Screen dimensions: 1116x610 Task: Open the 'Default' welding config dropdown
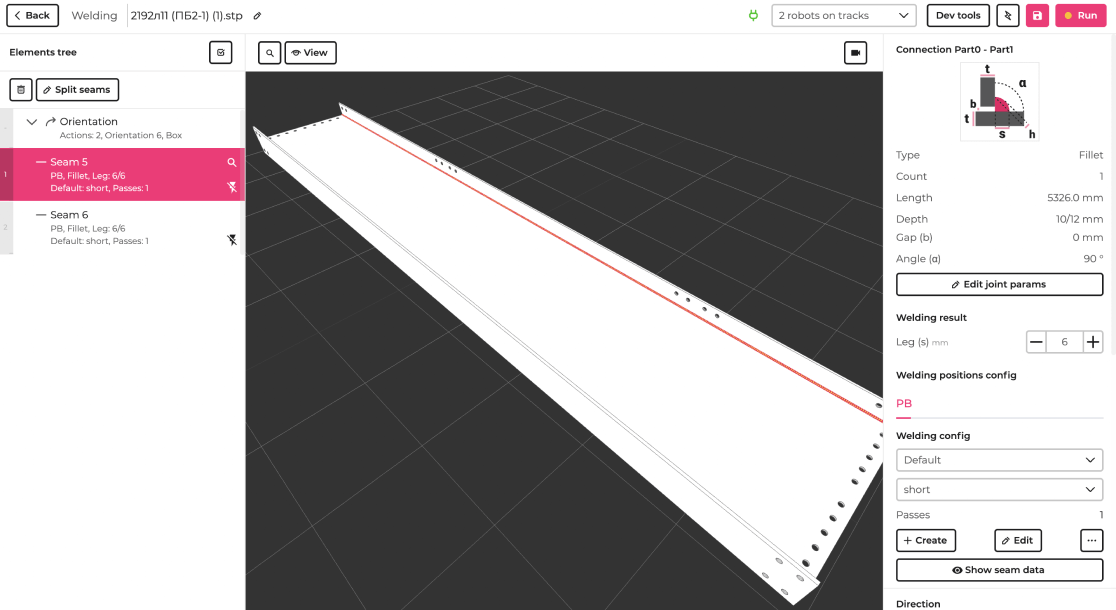999,459
